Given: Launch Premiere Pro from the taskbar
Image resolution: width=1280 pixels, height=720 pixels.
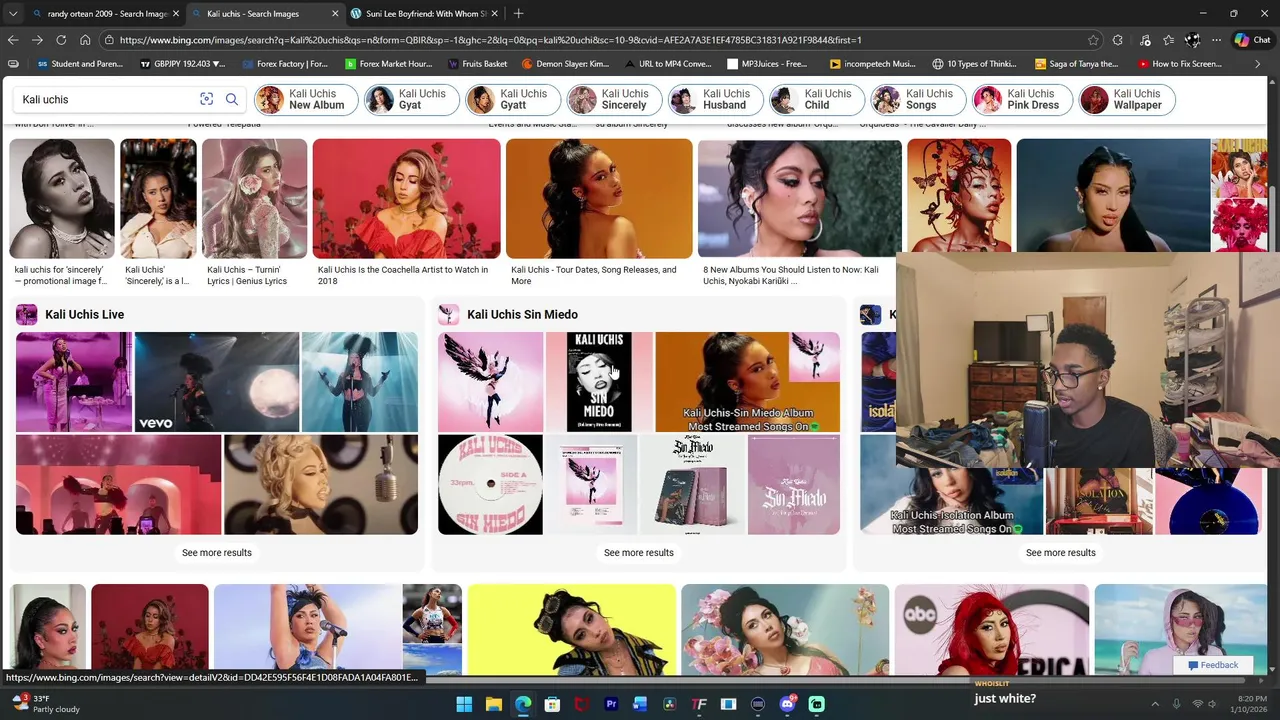Looking at the screenshot, I should [x=611, y=704].
